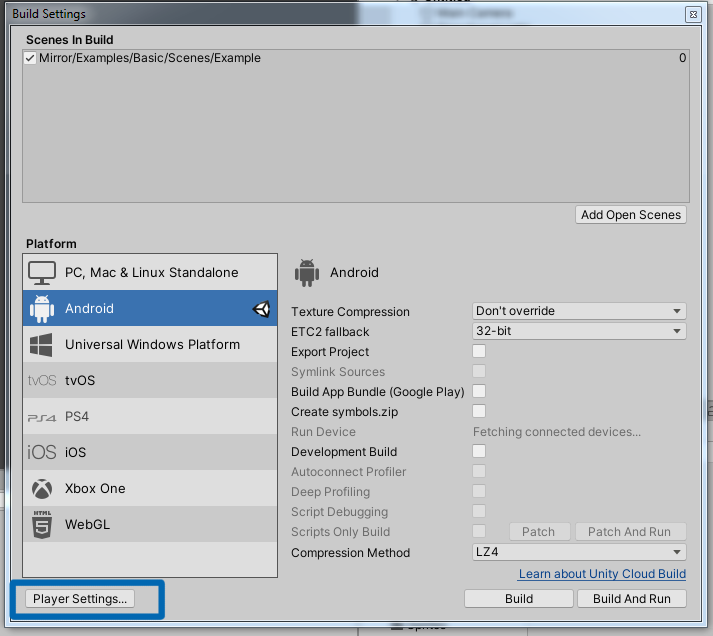
Task: Click Add Open Scenes button
Action: (x=631, y=215)
